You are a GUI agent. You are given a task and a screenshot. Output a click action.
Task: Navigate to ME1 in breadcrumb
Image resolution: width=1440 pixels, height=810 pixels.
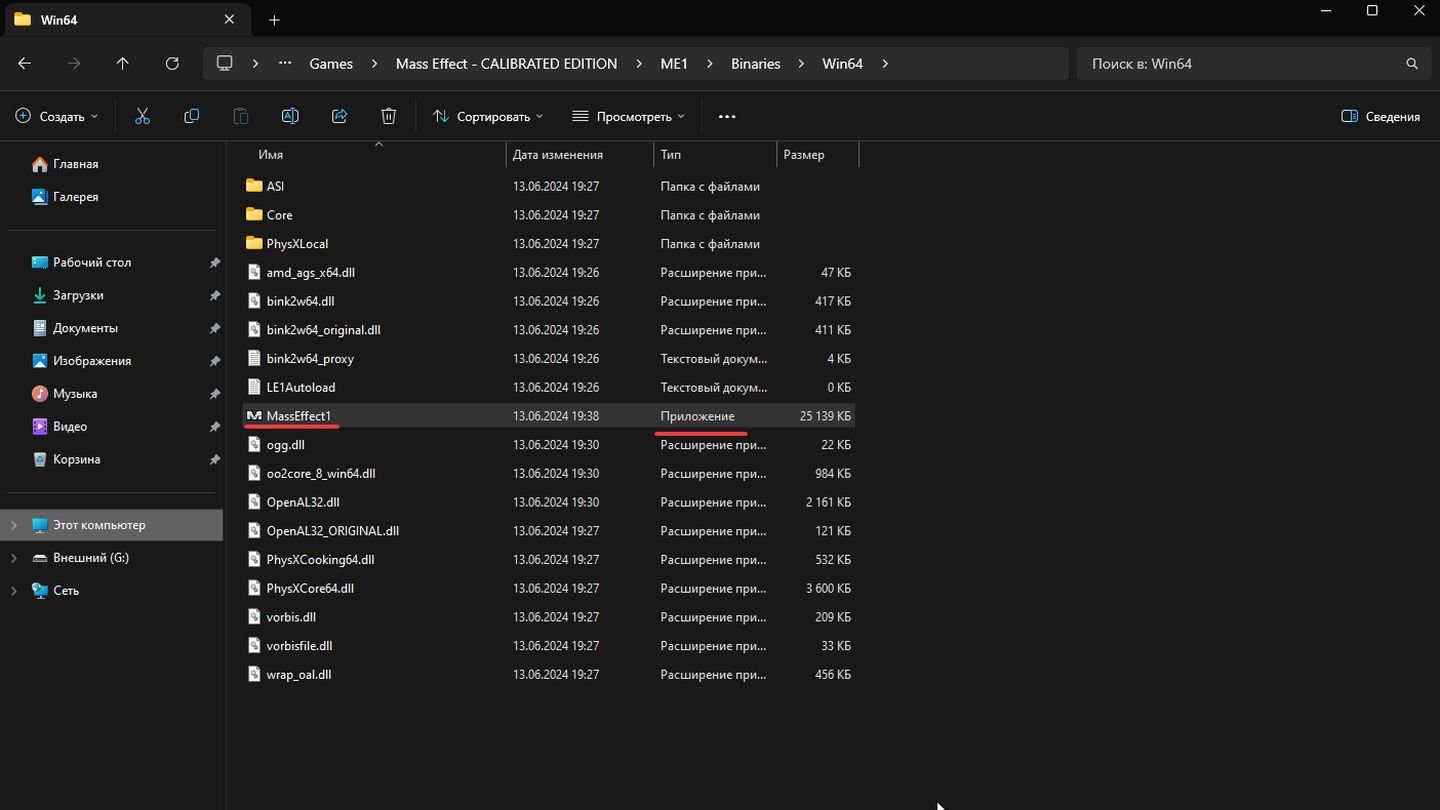click(674, 63)
